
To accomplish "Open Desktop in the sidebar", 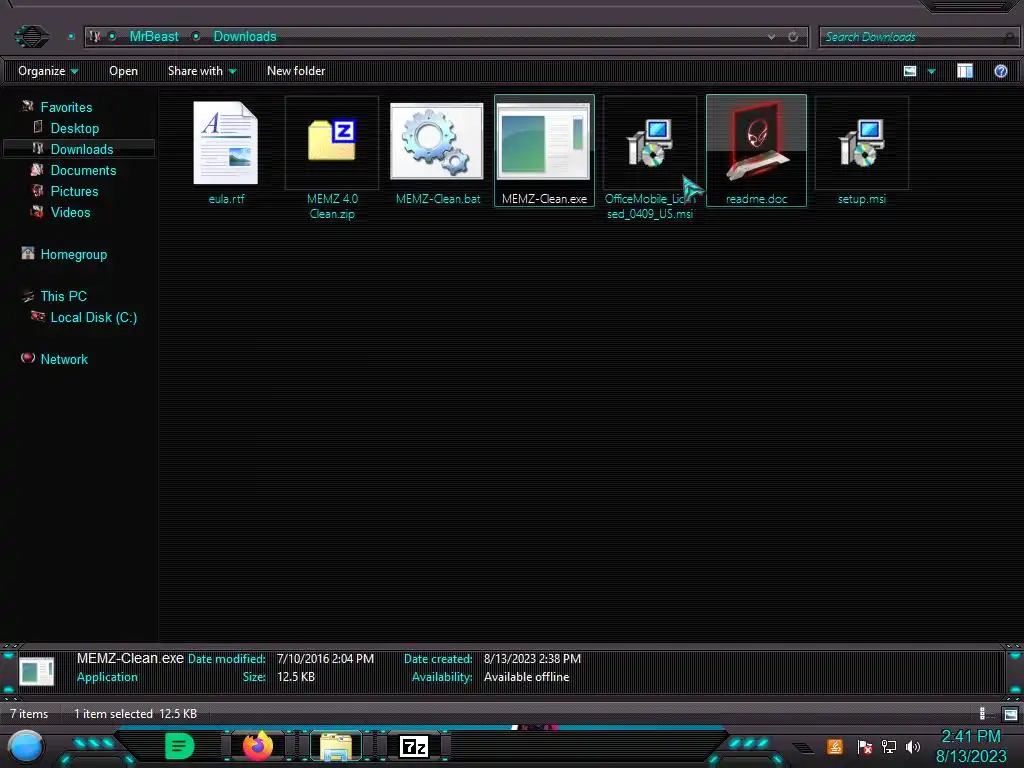I will [74, 128].
